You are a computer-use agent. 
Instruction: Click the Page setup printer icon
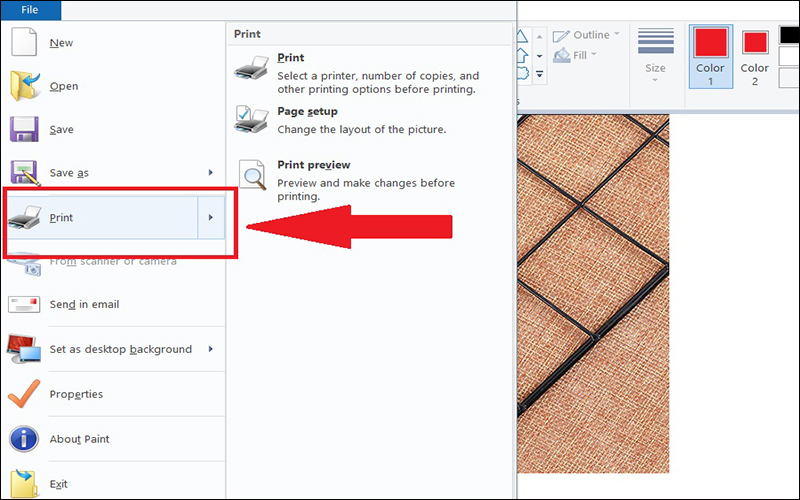[250, 120]
